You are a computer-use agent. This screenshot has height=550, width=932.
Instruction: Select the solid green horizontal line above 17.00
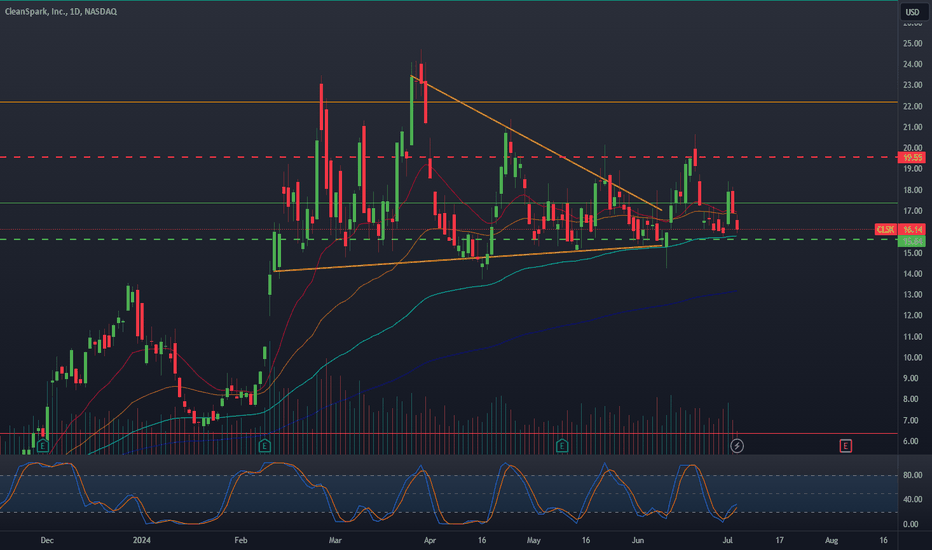[449, 203]
